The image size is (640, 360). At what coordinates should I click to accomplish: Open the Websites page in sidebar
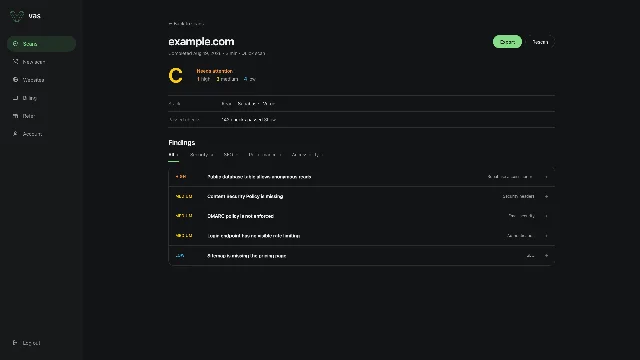(x=41, y=80)
